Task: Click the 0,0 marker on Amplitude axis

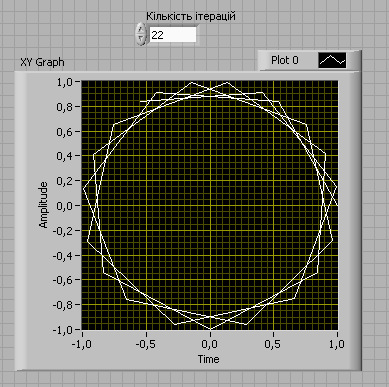Action: coord(64,206)
